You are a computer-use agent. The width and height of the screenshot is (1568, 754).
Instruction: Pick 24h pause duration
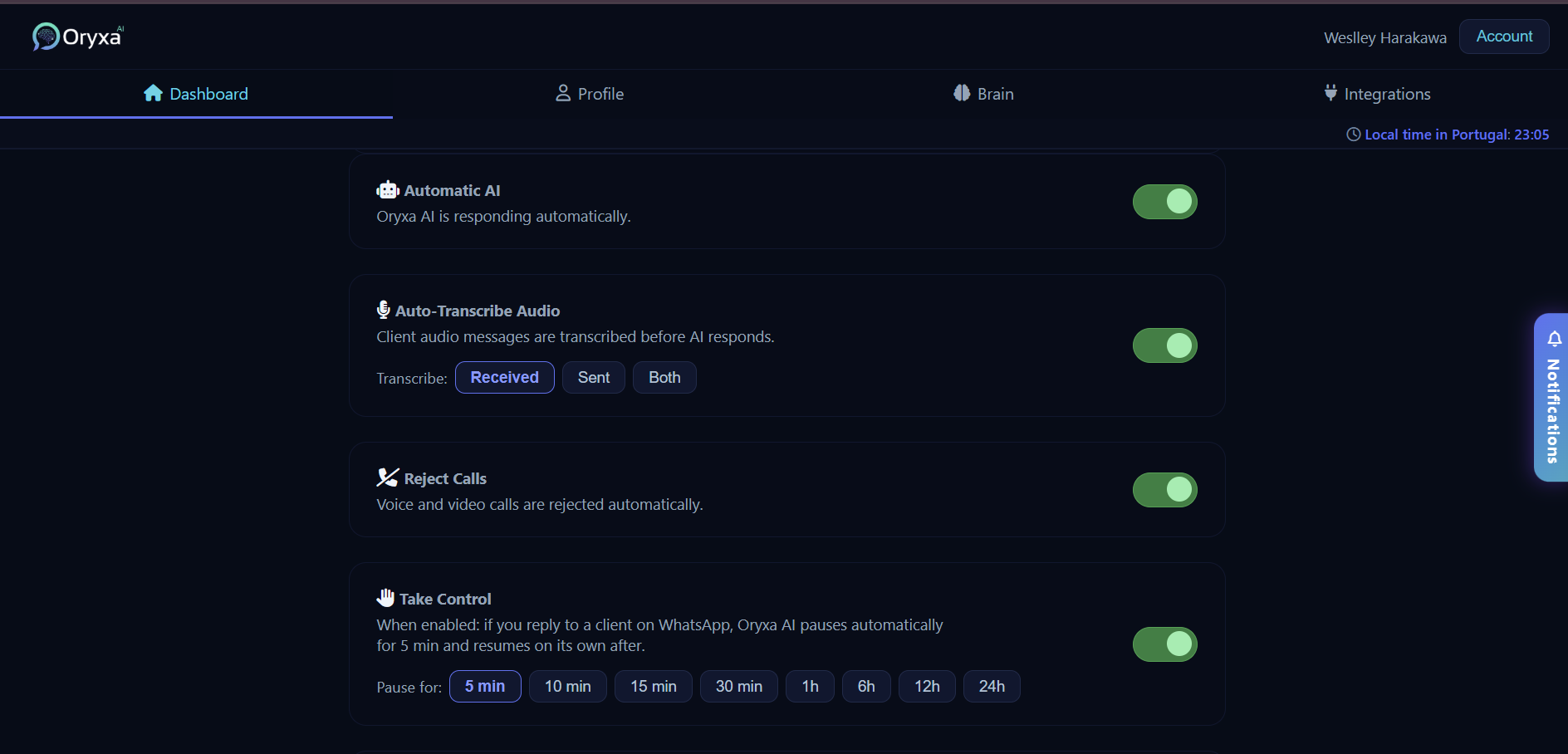tap(992, 687)
